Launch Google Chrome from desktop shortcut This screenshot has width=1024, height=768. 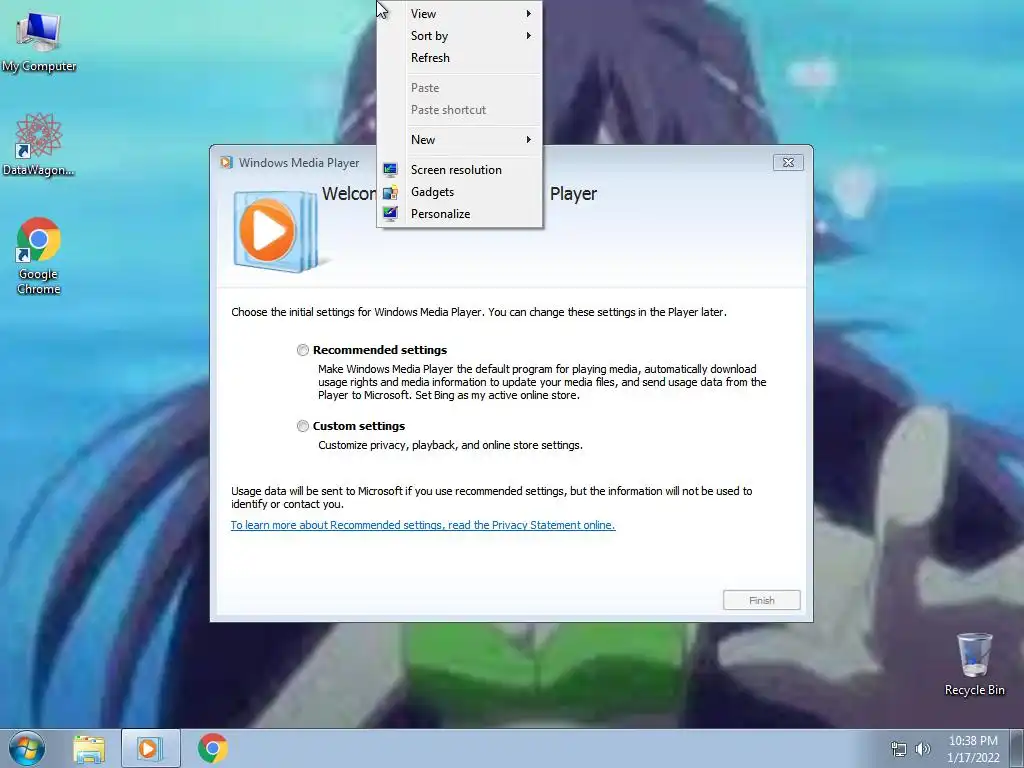[x=39, y=255]
